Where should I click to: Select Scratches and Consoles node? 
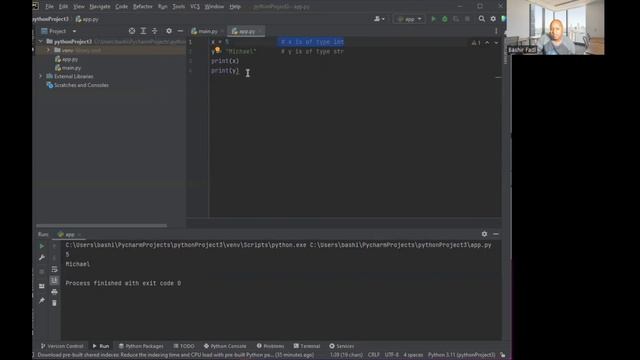[x=78, y=85]
